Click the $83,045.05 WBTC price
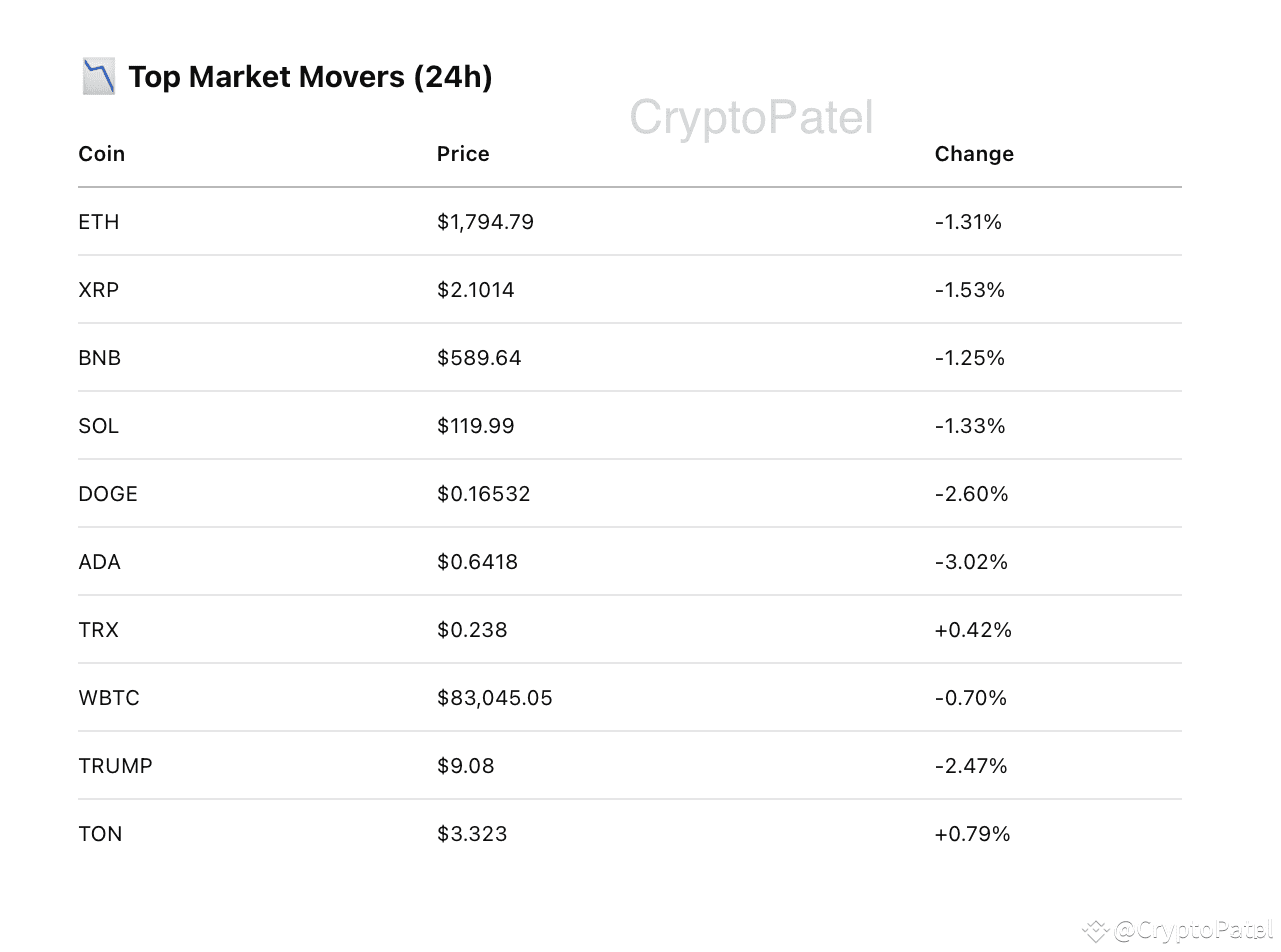Image resolution: width=1281 pixels, height=952 pixels. (495, 698)
